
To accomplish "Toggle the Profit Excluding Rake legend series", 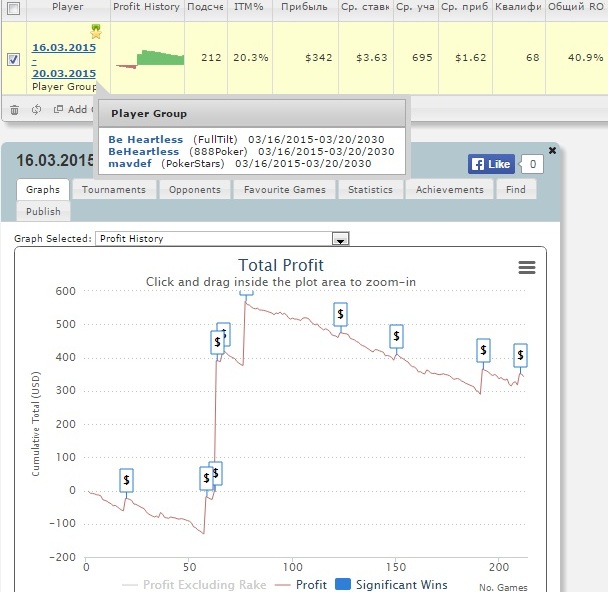I will [194, 584].
